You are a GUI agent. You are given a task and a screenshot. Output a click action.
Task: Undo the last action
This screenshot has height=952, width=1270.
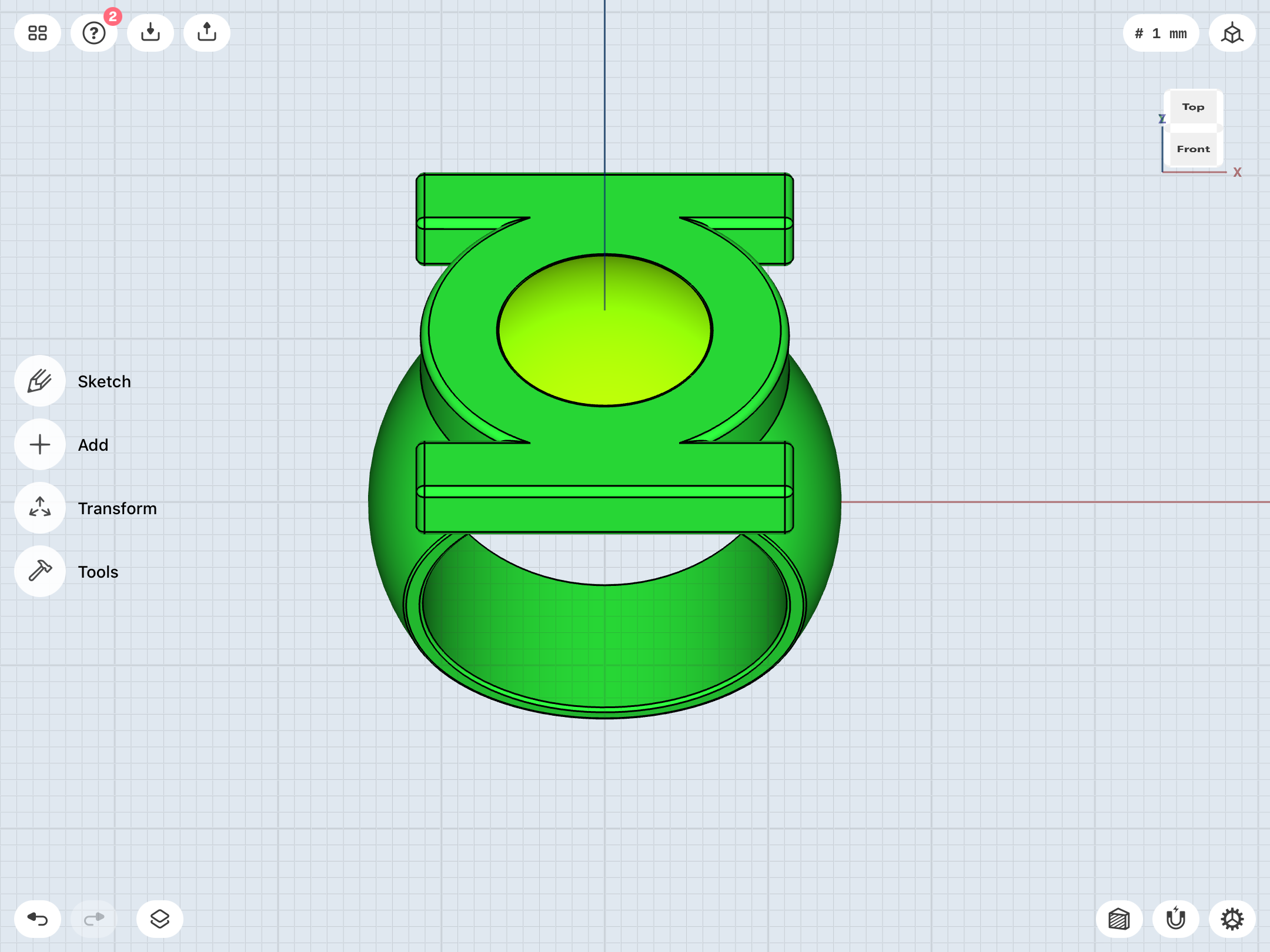tap(38, 919)
